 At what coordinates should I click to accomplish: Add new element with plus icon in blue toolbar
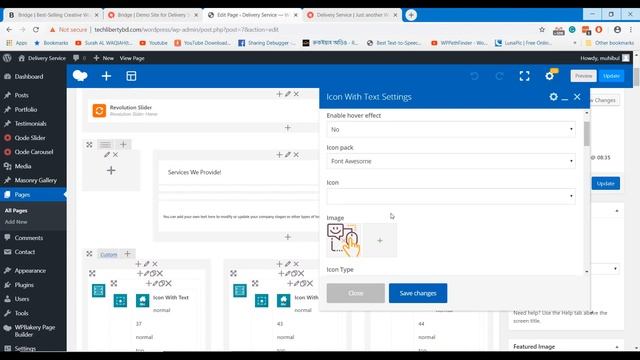(x=106, y=76)
